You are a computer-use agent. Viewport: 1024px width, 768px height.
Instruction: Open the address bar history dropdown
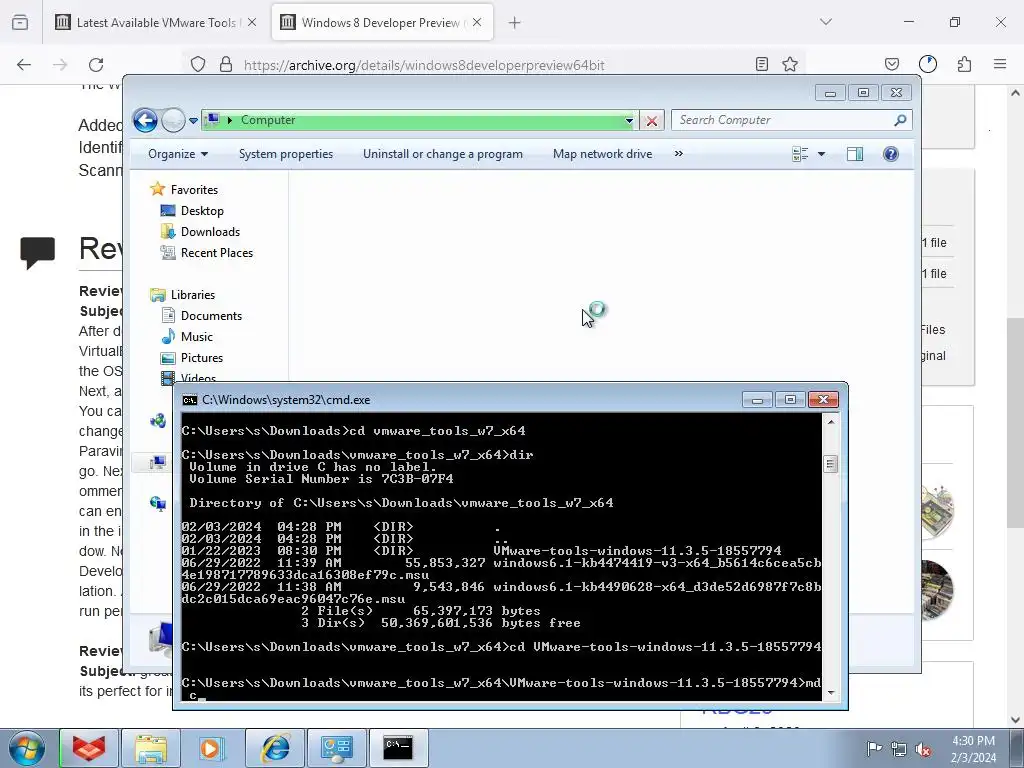629,120
